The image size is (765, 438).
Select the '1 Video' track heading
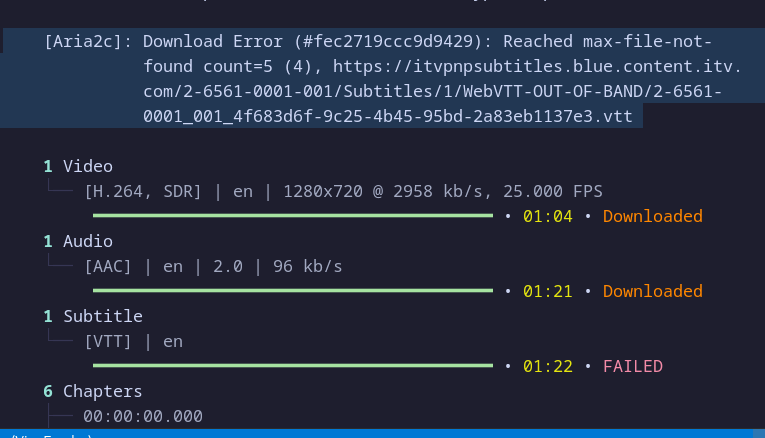78,166
